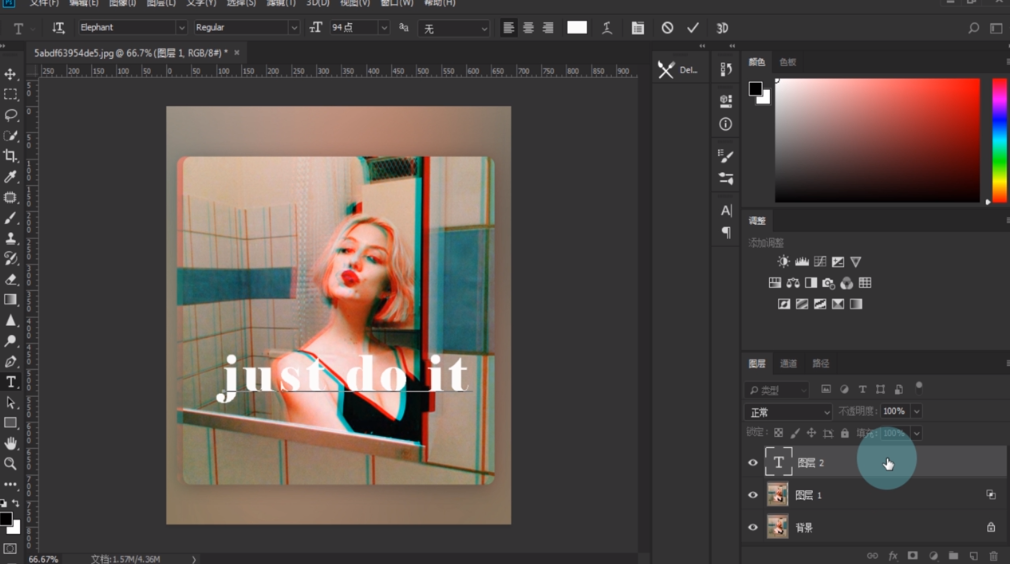Screen dimensions: 1010x564
Task: Commit the current text edit
Action: click(693, 28)
